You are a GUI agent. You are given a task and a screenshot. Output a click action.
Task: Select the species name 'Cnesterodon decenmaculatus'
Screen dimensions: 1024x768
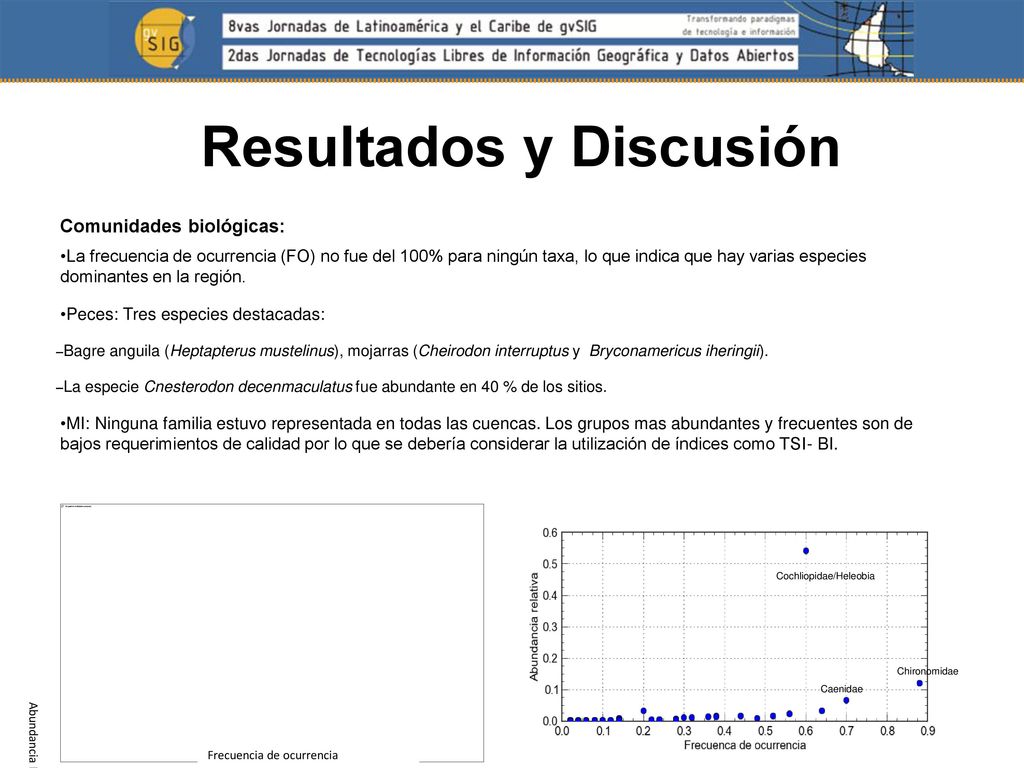pyautogui.click(x=248, y=387)
